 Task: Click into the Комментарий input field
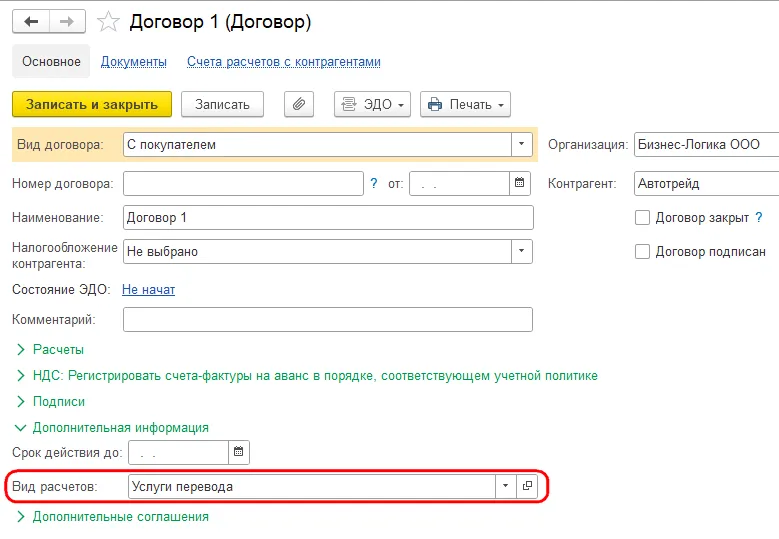[327, 319]
